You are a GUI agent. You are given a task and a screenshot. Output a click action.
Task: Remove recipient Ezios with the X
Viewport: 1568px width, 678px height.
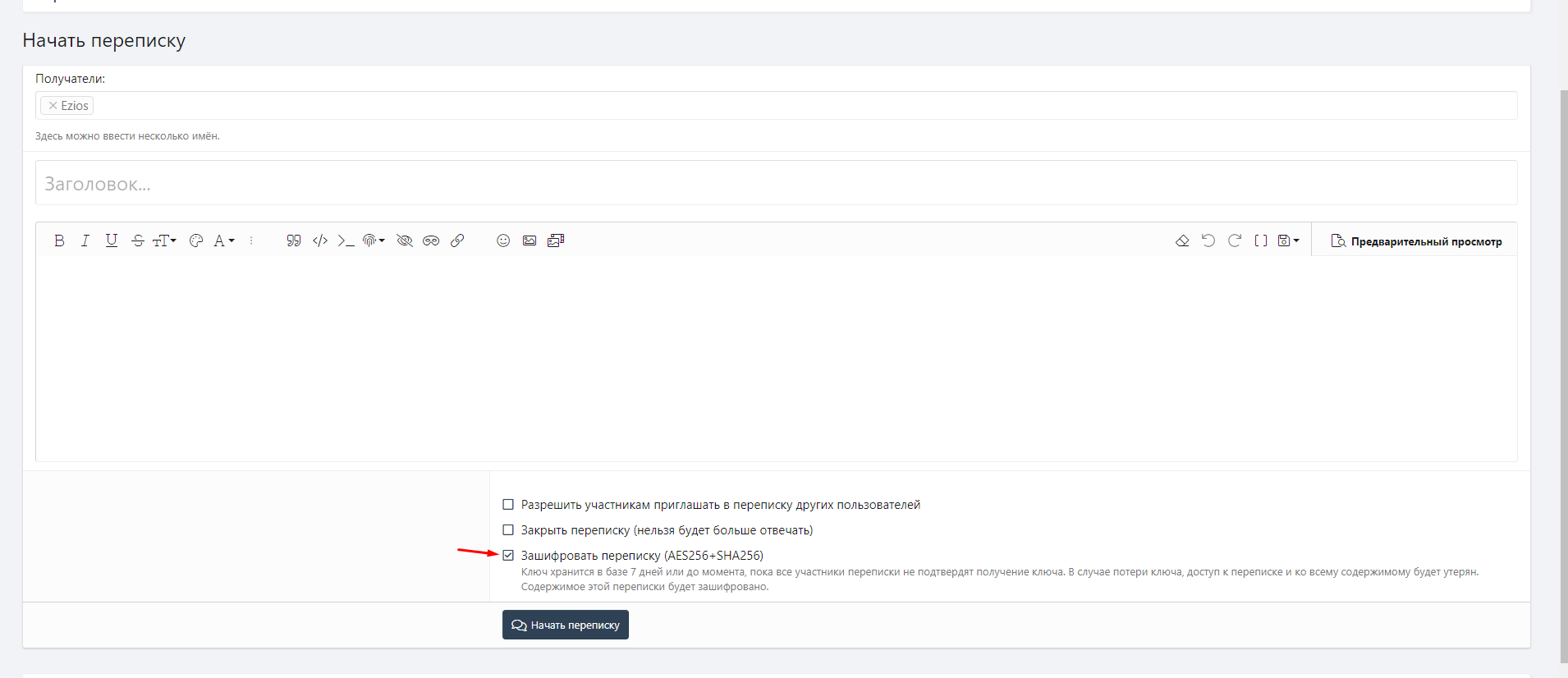(53, 106)
